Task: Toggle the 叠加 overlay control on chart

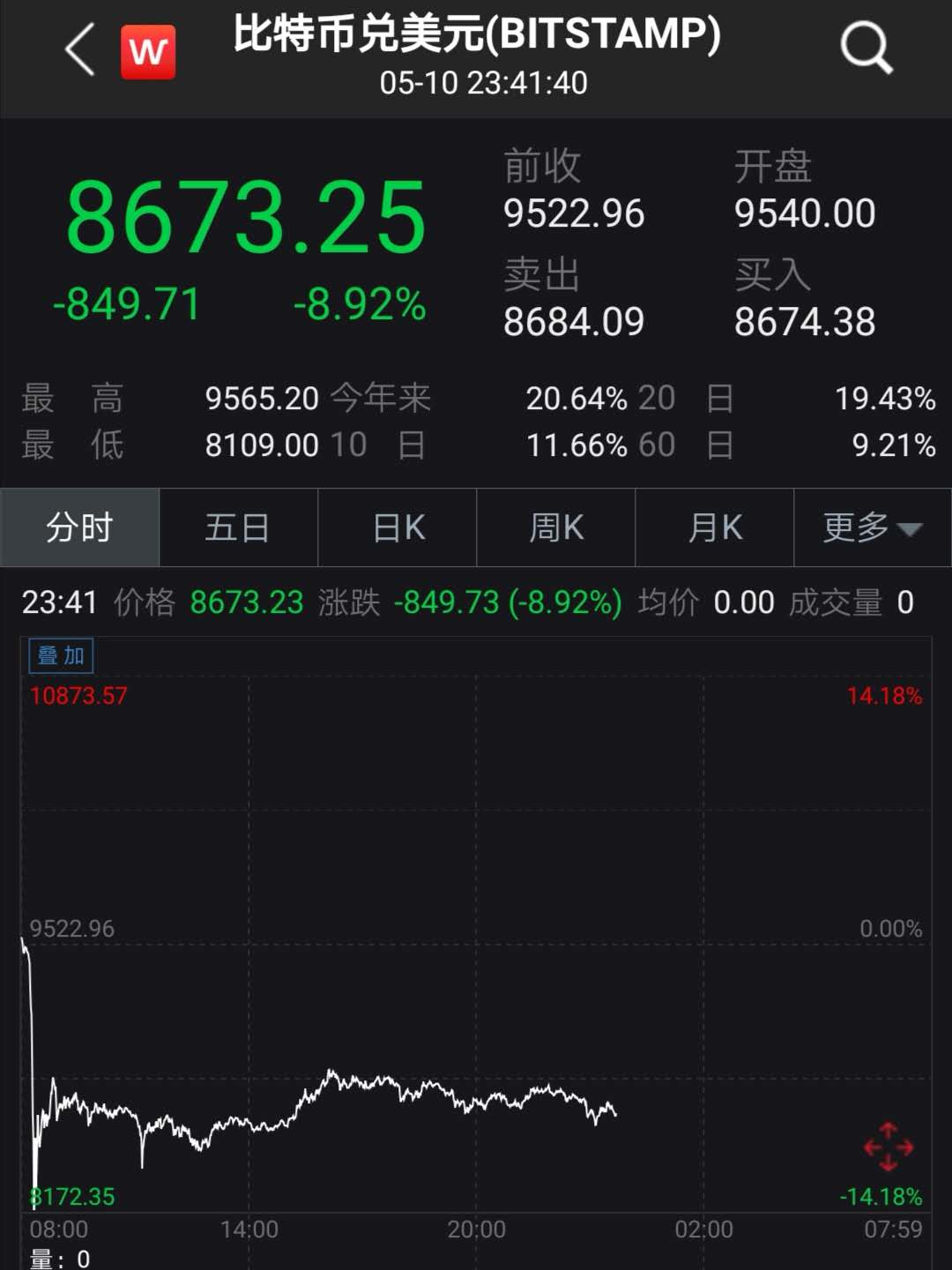Action: pyautogui.click(x=60, y=655)
